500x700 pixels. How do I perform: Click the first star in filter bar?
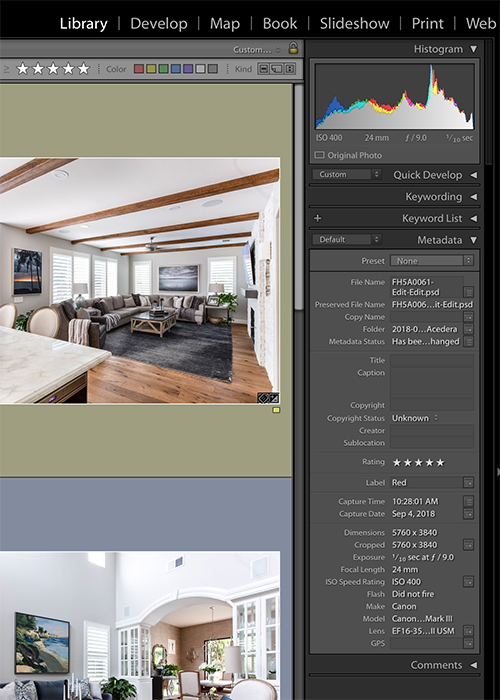(x=22, y=69)
